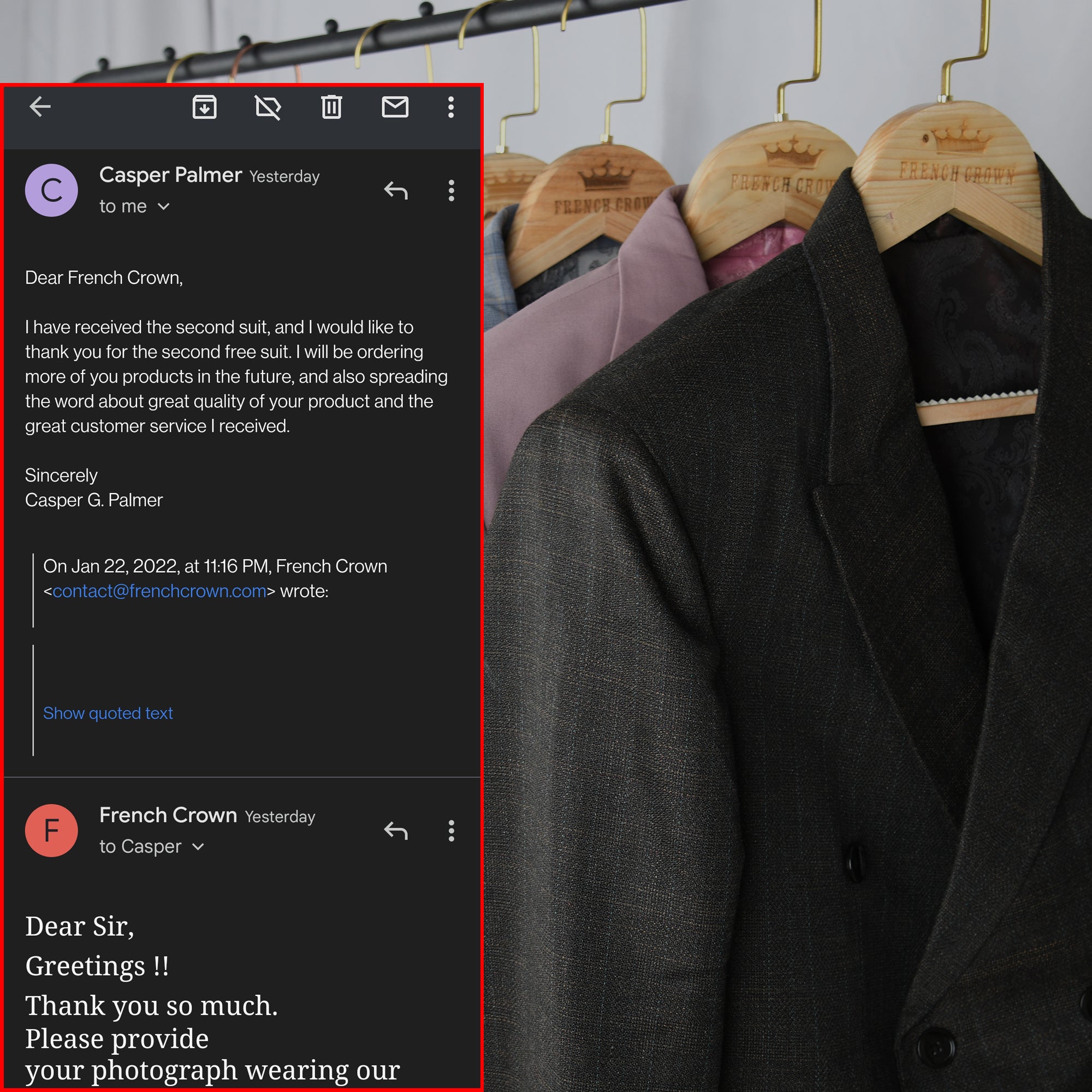This screenshot has height=1092, width=1092.
Task: Reply to Casper Palmer's message
Action: coord(396,191)
